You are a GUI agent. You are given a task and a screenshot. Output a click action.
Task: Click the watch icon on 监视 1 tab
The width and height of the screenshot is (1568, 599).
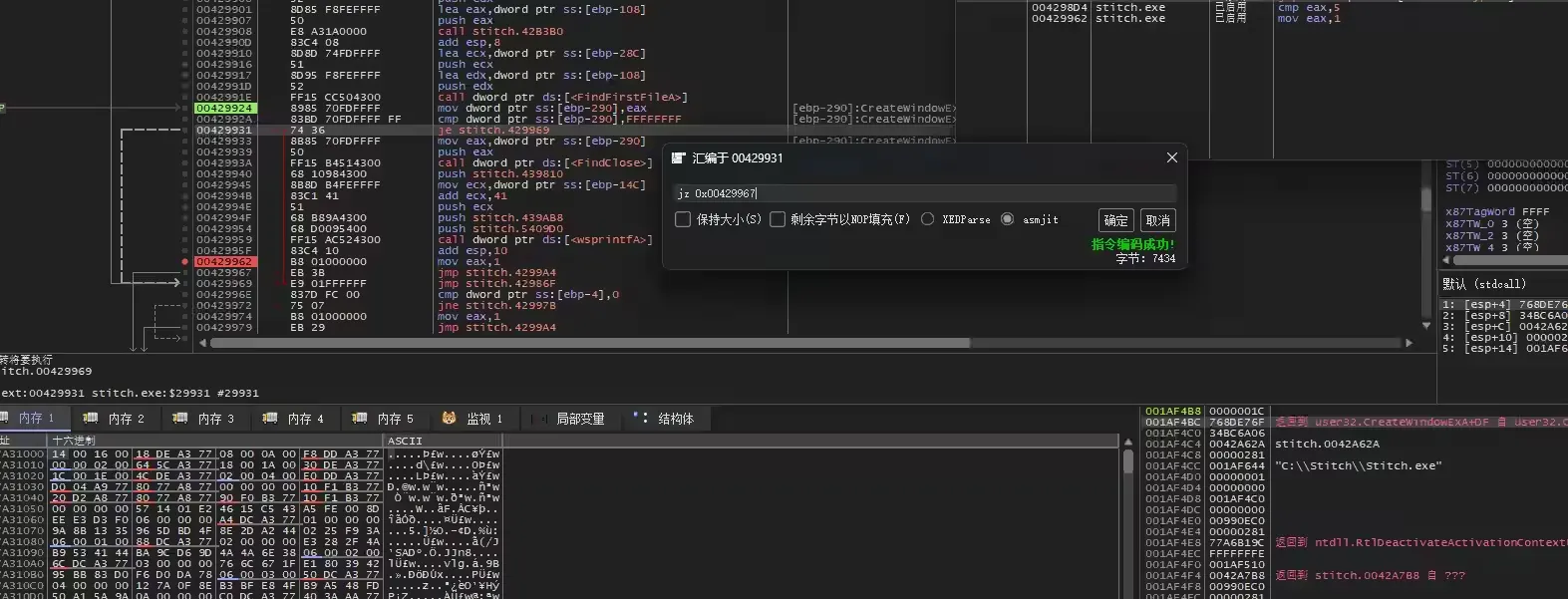point(450,418)
